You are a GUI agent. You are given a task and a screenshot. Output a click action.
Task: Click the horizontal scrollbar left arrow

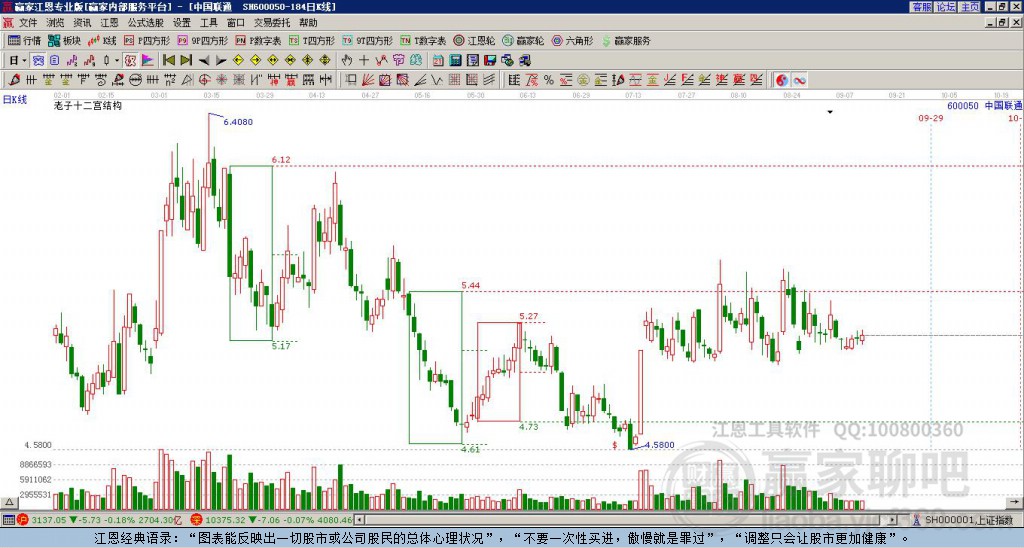point(360,521)
